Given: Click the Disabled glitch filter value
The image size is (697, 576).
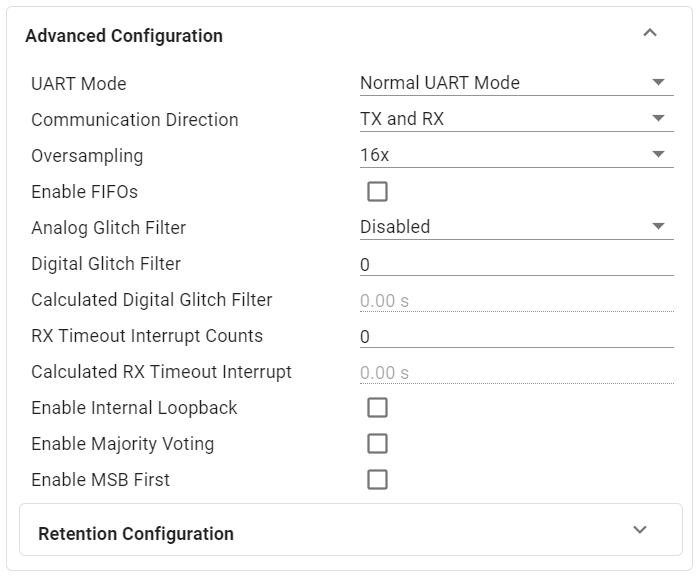Looking at the screenshot, I should click(x=395, y=227).
